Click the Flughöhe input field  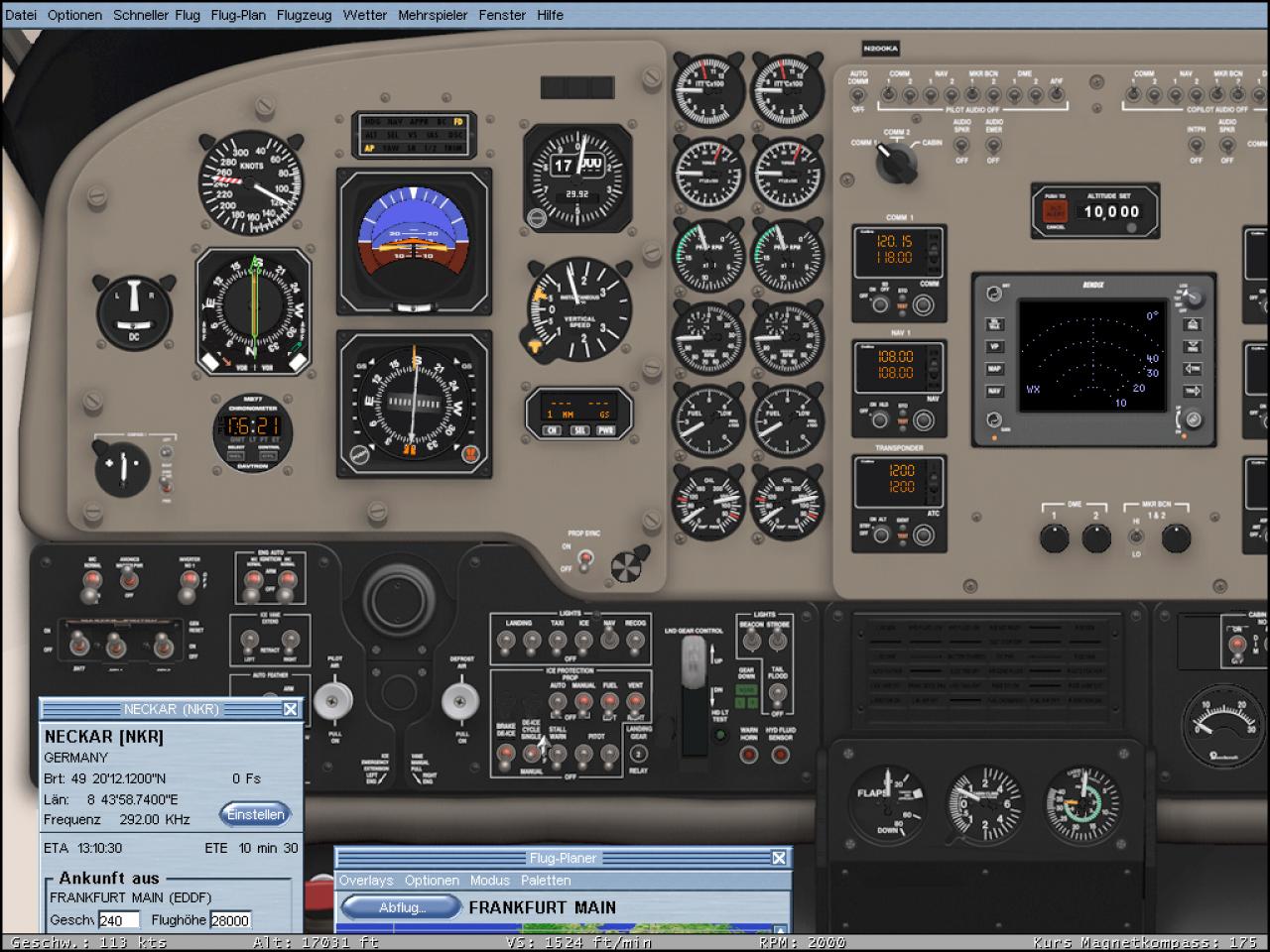230,920
